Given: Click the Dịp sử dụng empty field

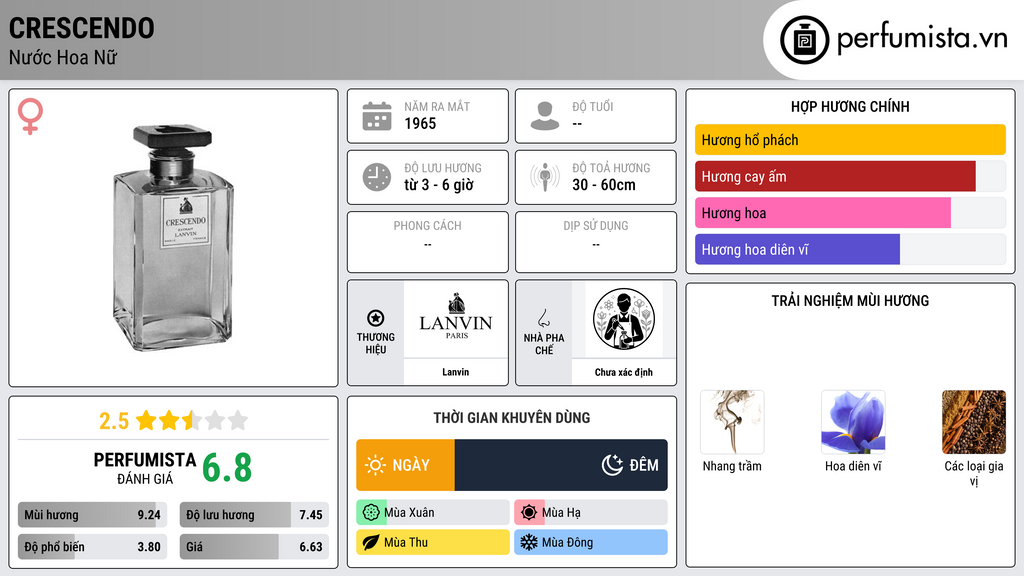Looking at the screenshot, I should coord(596,242).
